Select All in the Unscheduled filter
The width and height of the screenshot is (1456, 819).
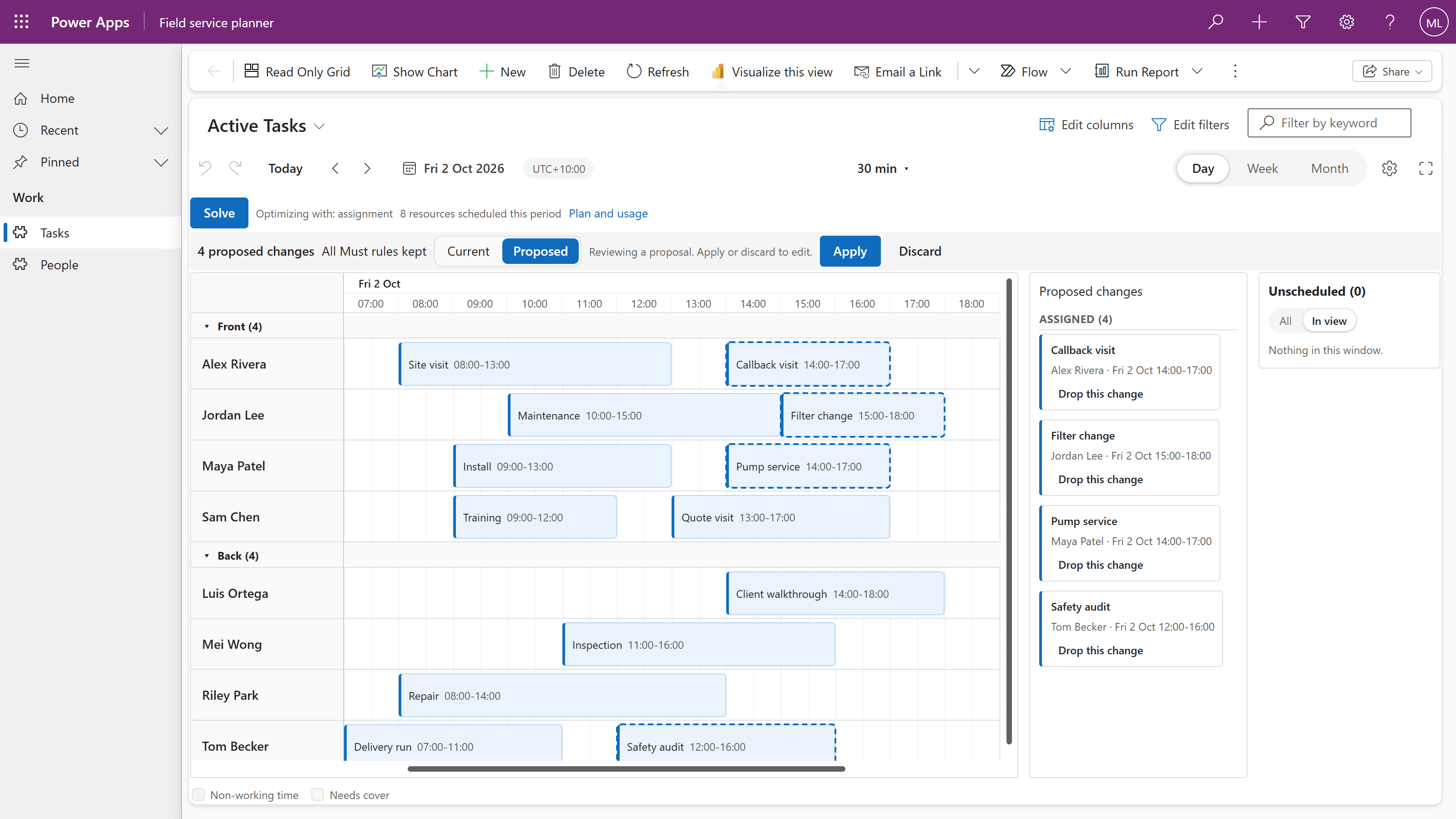pos(1285,321)
